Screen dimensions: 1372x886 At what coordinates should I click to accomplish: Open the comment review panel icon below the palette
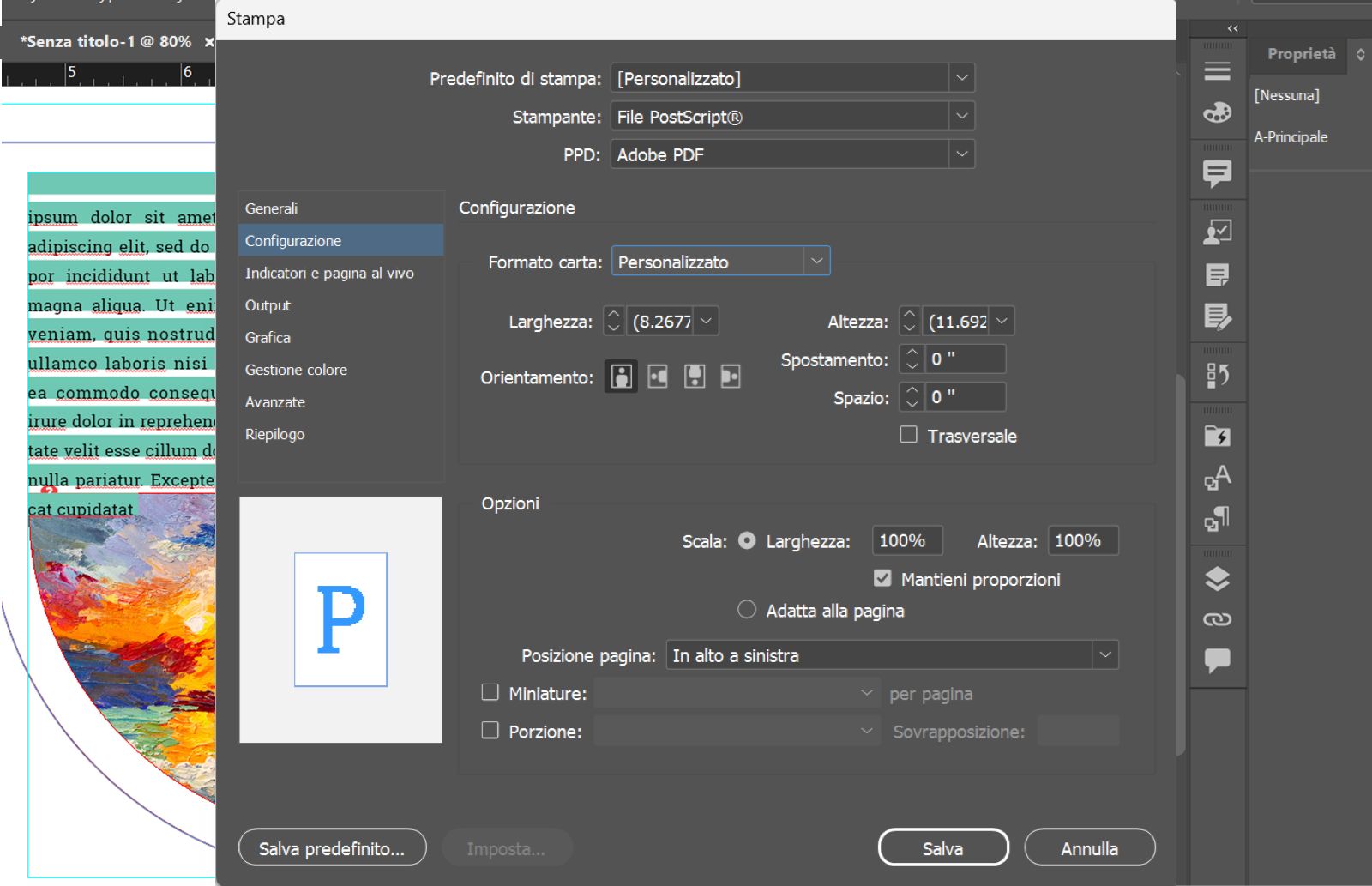(1217, 173)
